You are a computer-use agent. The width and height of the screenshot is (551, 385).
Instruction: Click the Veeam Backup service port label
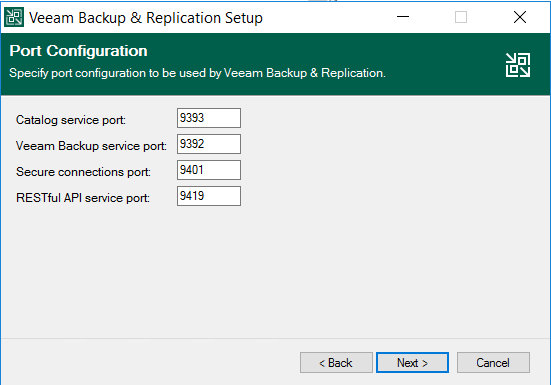point(91,146)
